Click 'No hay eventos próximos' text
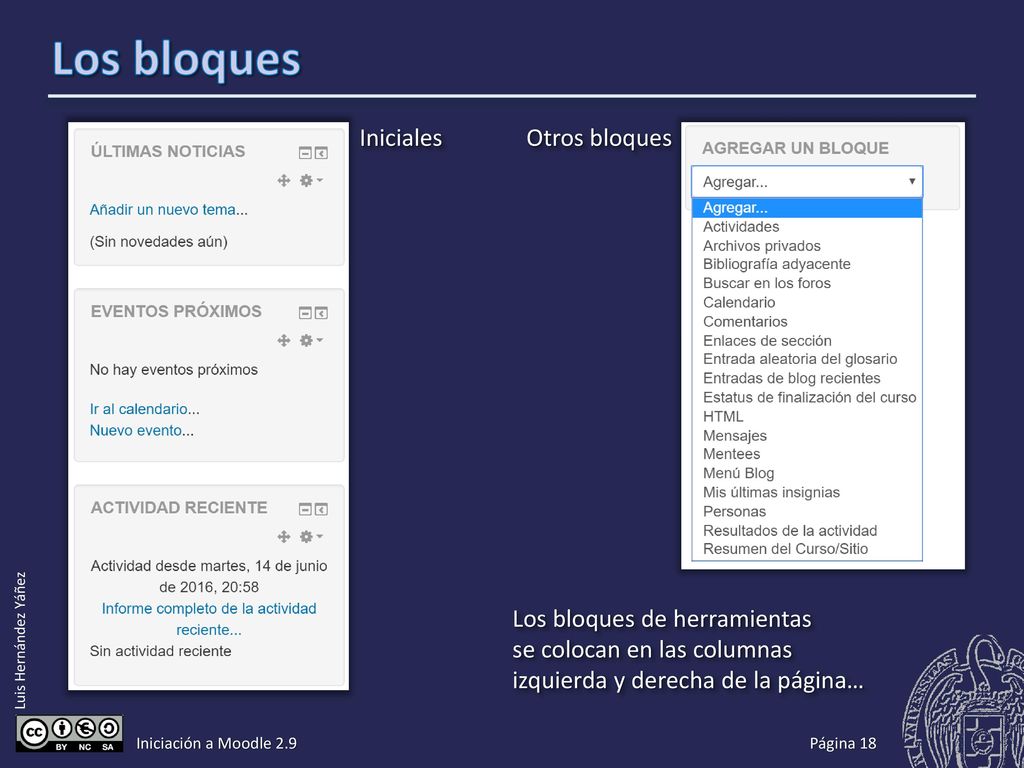This screenshot has width=1024, height=768. coord(174,370)
